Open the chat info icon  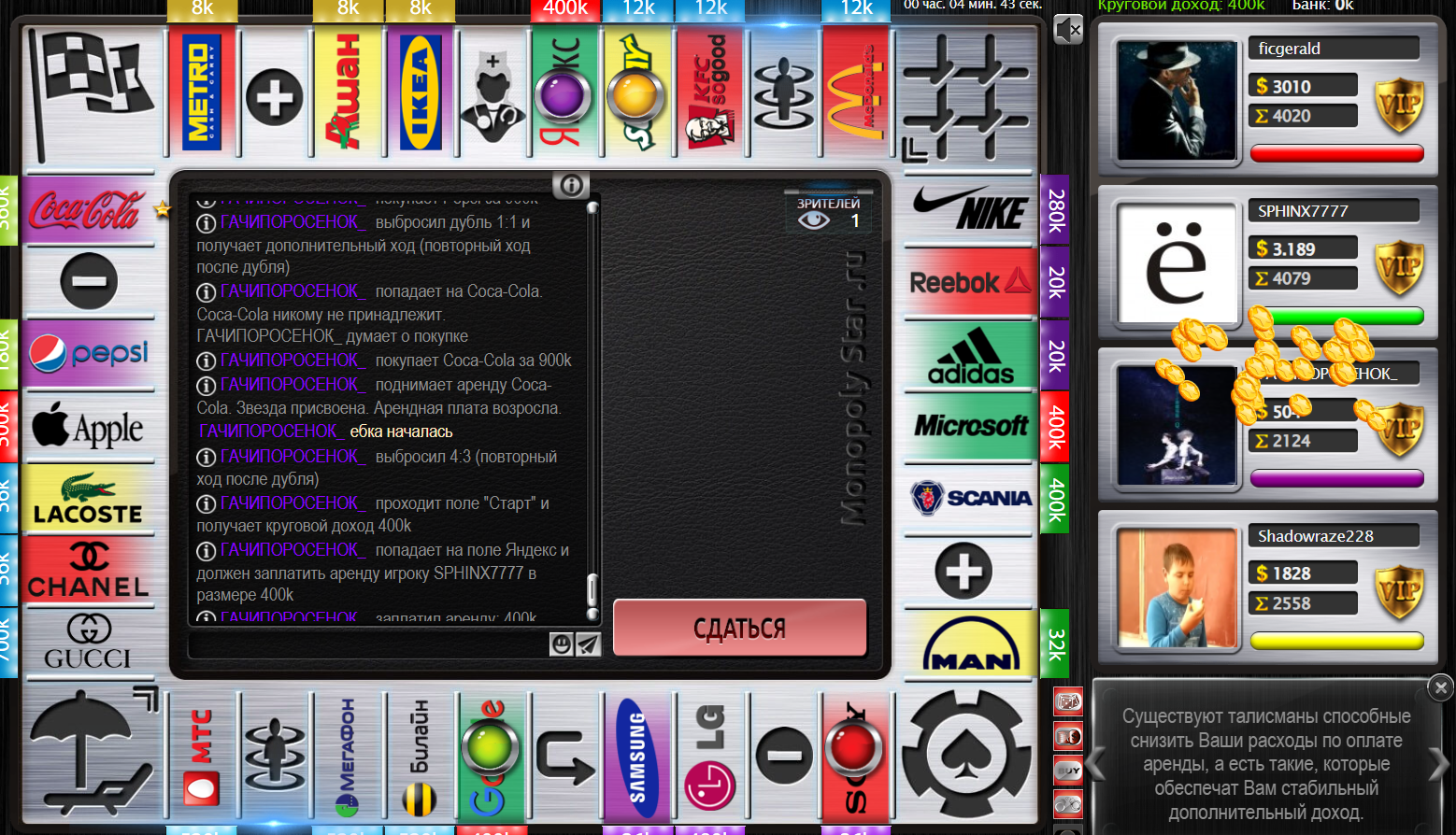(571, 185)
